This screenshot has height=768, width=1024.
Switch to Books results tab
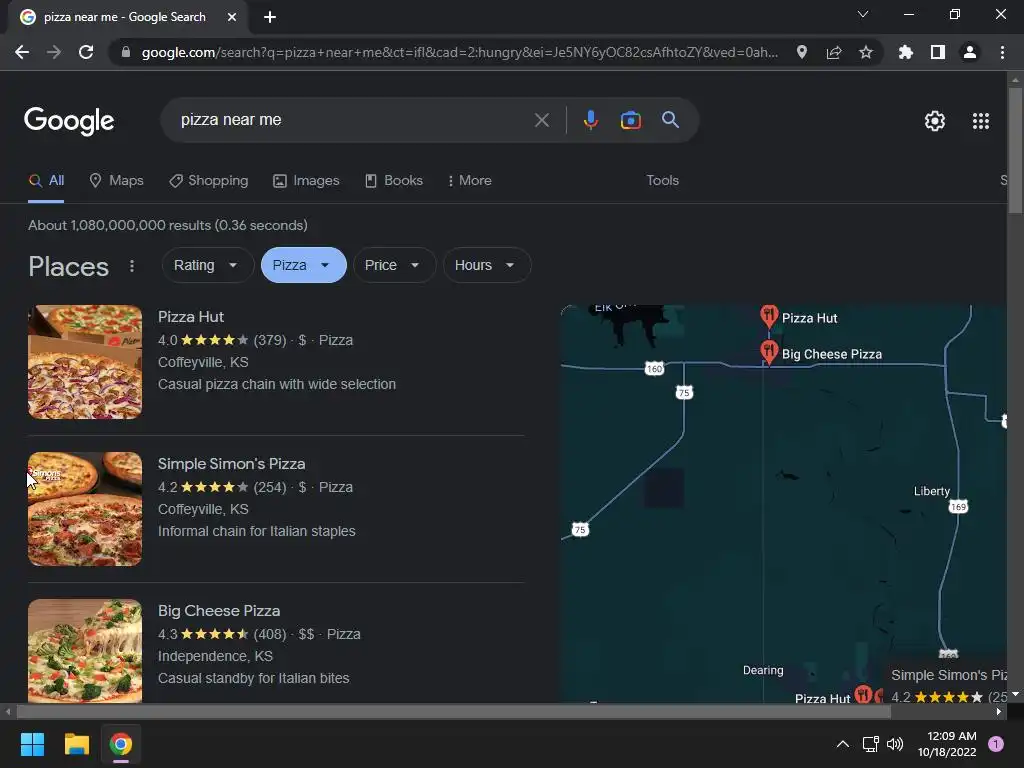[394, 181]
